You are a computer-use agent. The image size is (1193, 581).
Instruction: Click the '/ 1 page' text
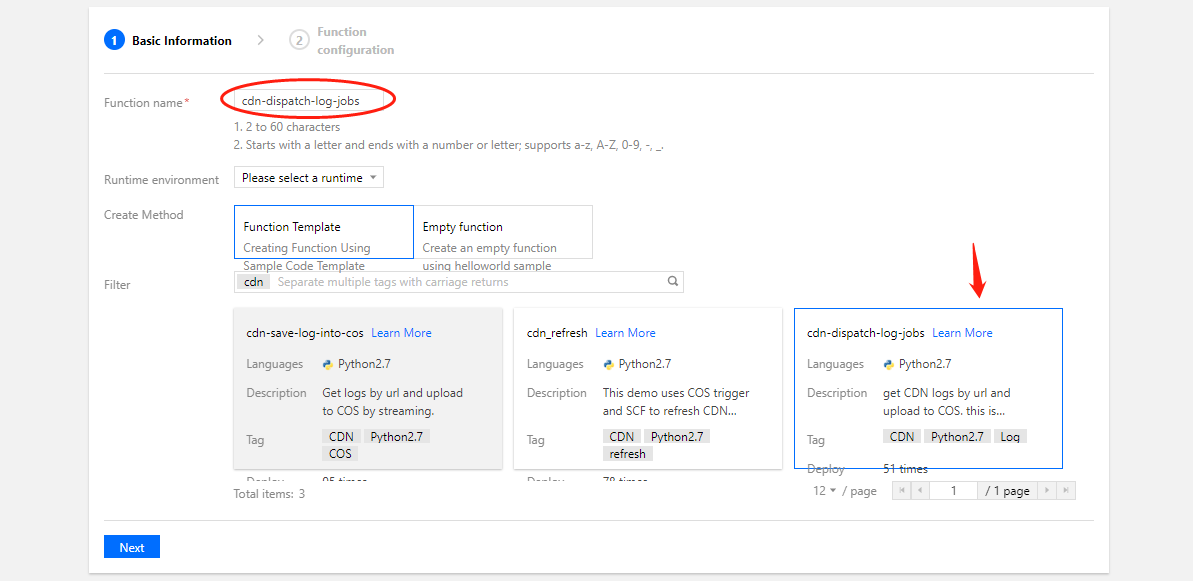tap(1007, 491)
